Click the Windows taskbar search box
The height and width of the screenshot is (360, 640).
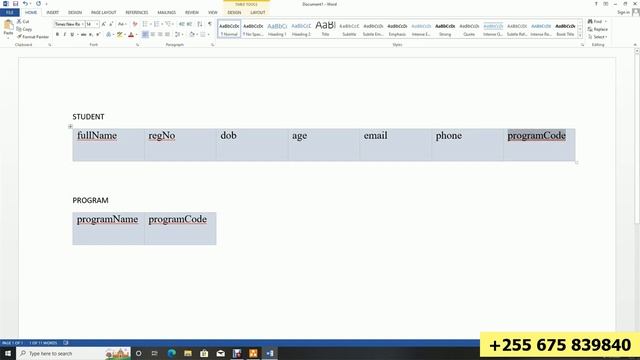click(x=73, y=353)
